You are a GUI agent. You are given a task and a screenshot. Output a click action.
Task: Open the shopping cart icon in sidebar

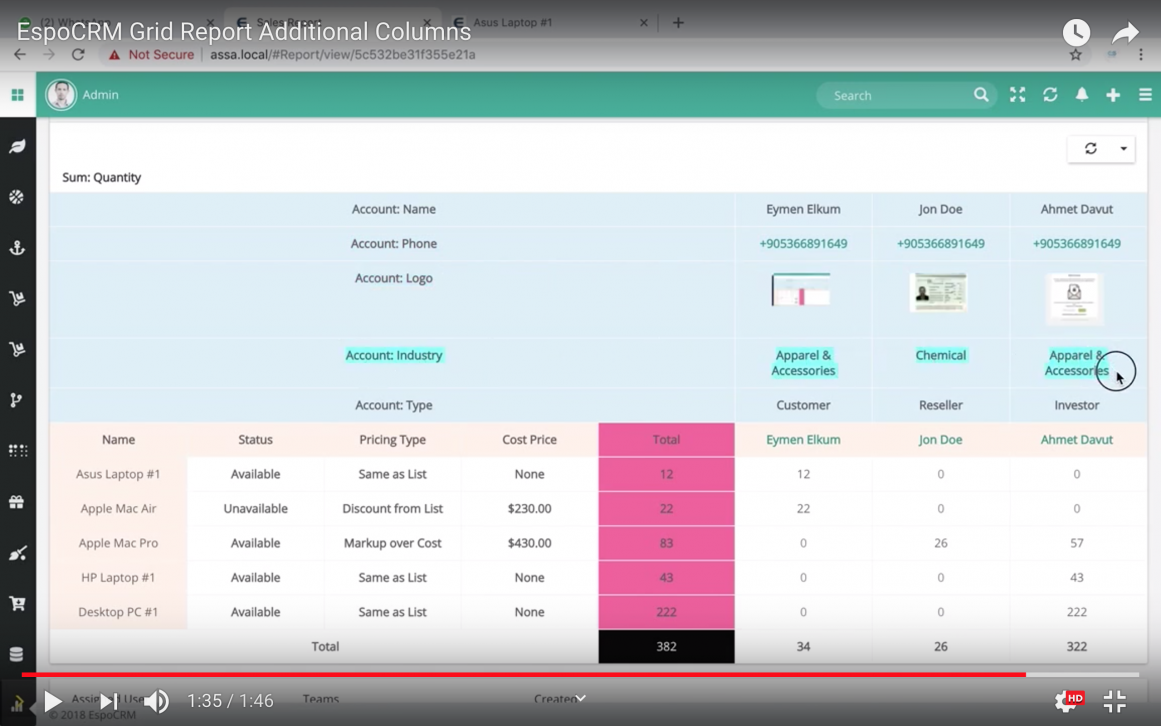tap(17, 604)
